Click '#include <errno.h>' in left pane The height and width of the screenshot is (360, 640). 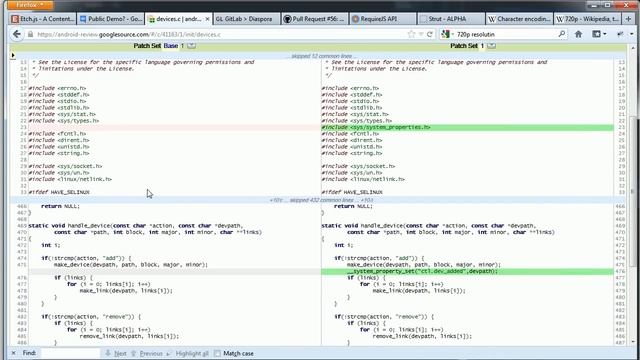point(57,88)
